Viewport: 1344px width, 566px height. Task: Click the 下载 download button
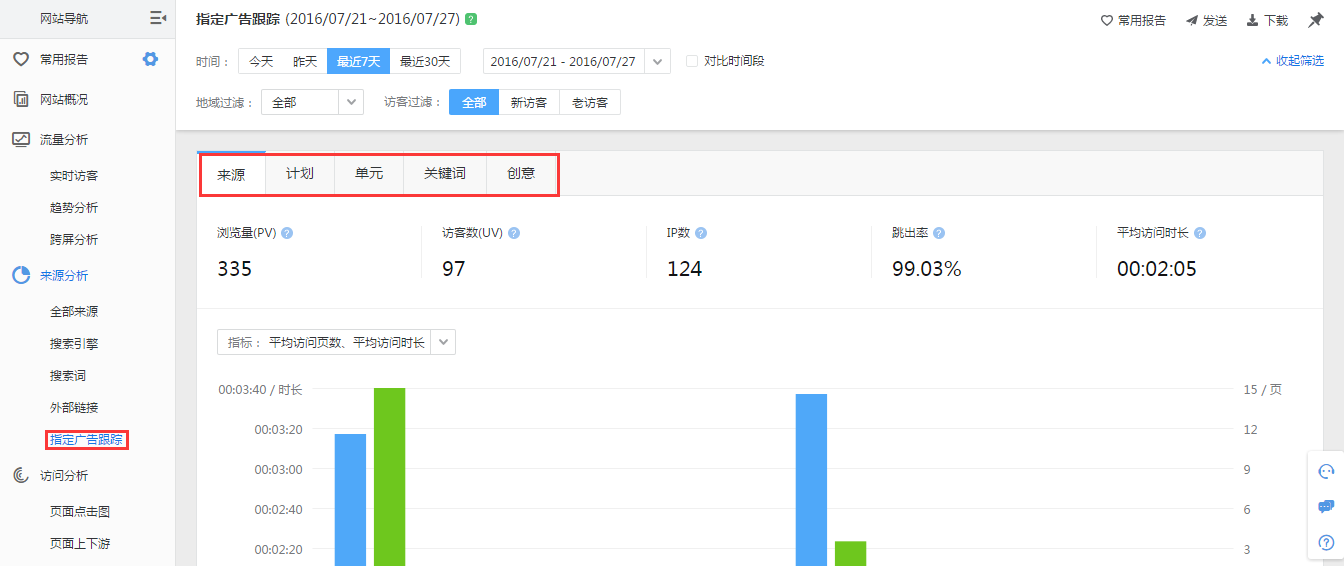pos(1267,20)
